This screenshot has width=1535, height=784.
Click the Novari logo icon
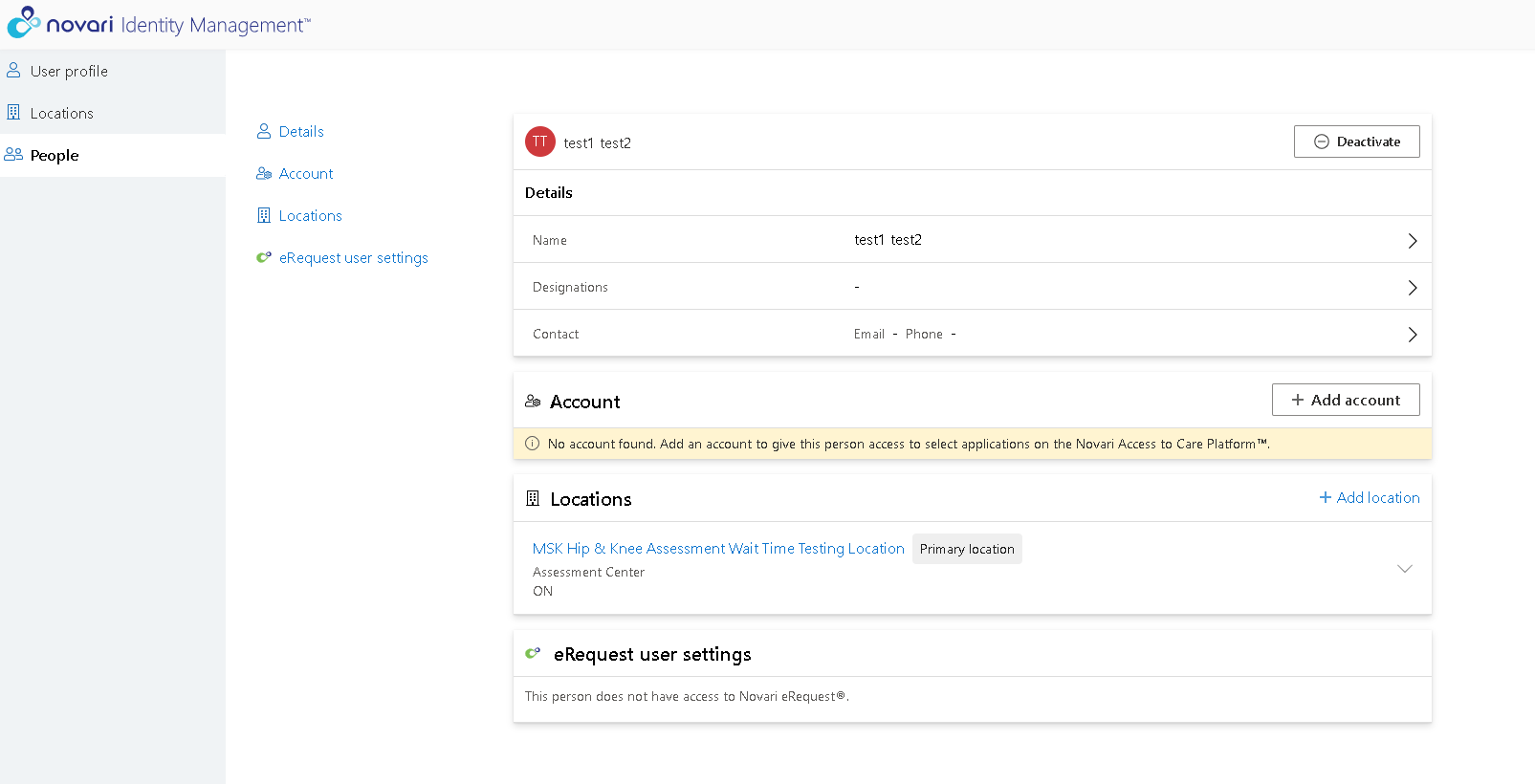(24, 22)
